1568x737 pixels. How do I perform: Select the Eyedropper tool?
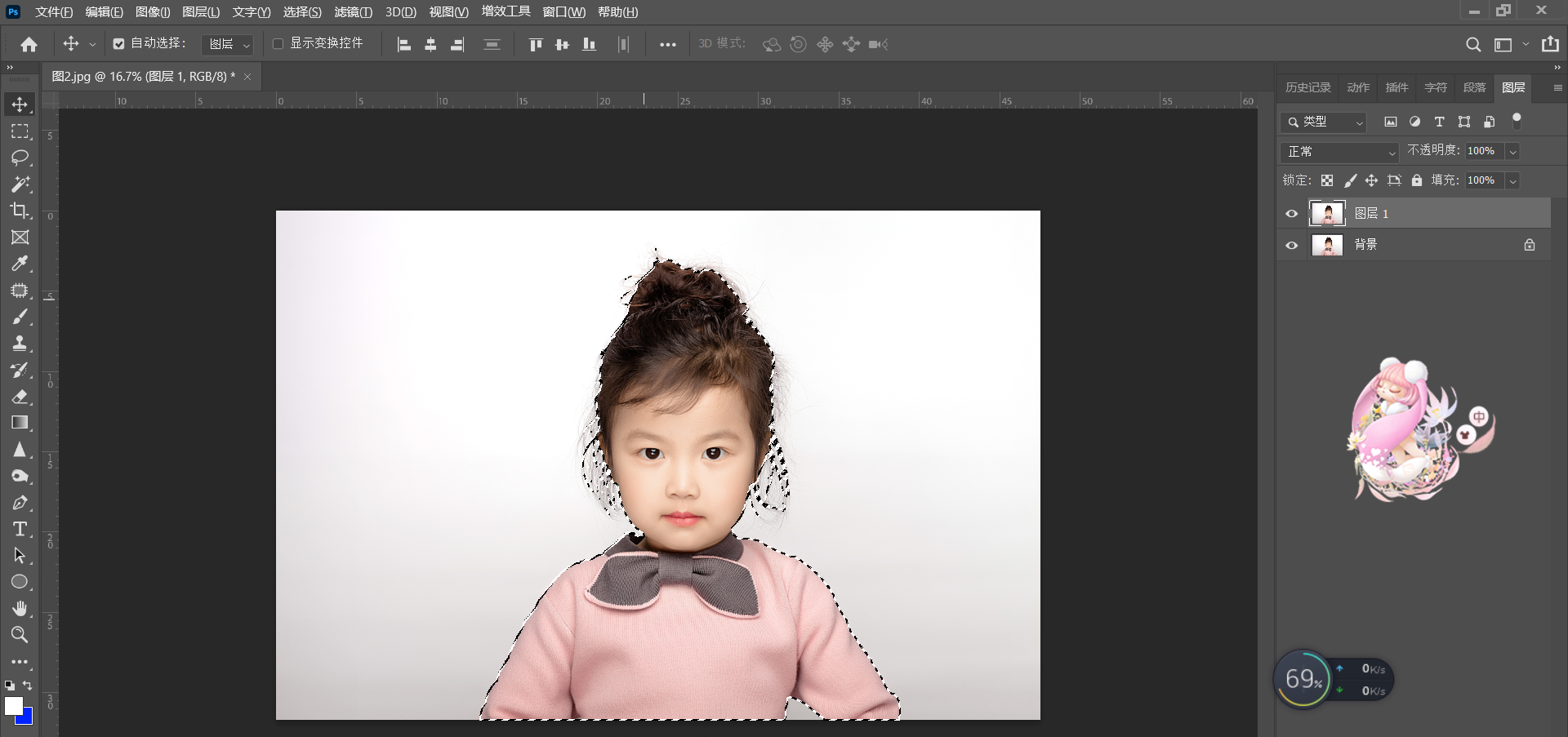[20, 264]
